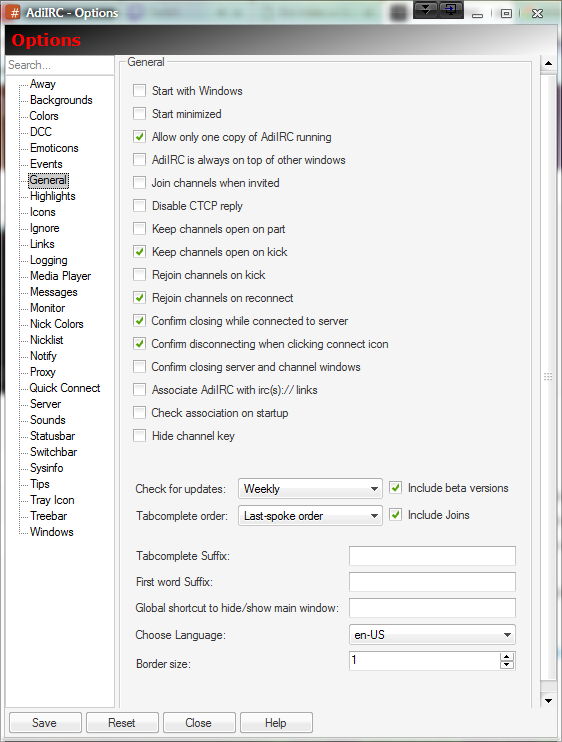Open Backgrounds settings
Image resolution: width=562 pixels, height=742 pixels.
[x=61, y=100]
